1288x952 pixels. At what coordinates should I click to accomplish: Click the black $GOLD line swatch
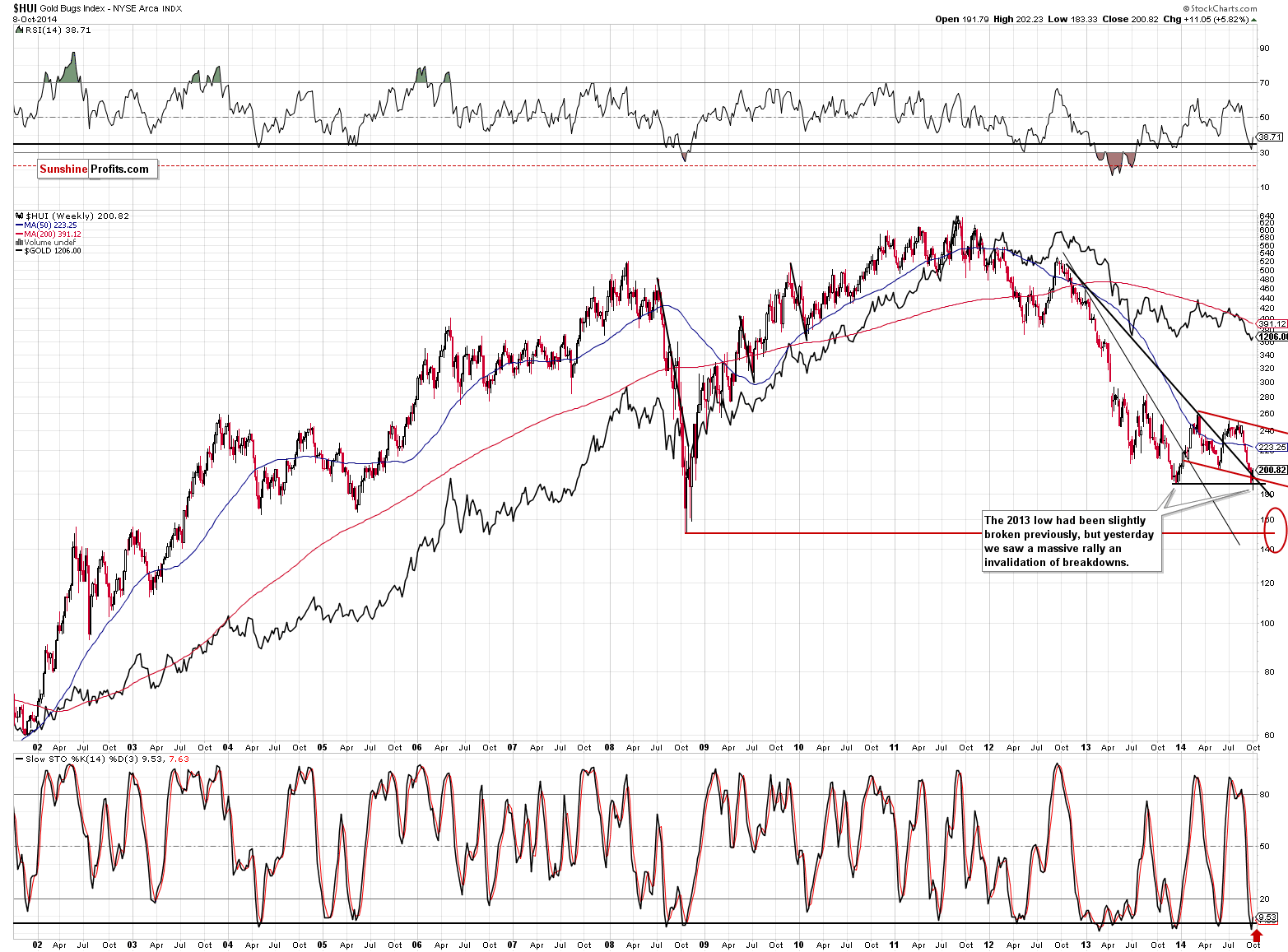(x=19, y=251)
